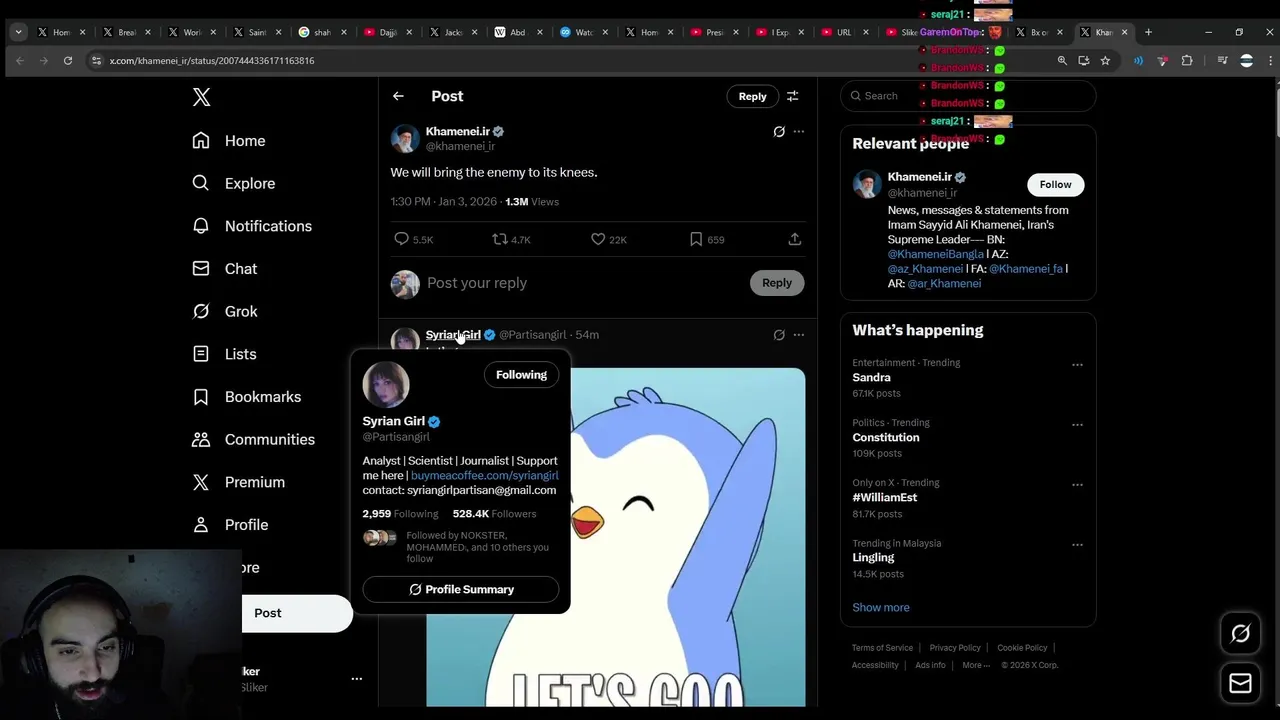Image resolution: width=1280 pixels, height=720 pixels.
Task: Open the browser extensions puzzle icon
Action: 1187,61
